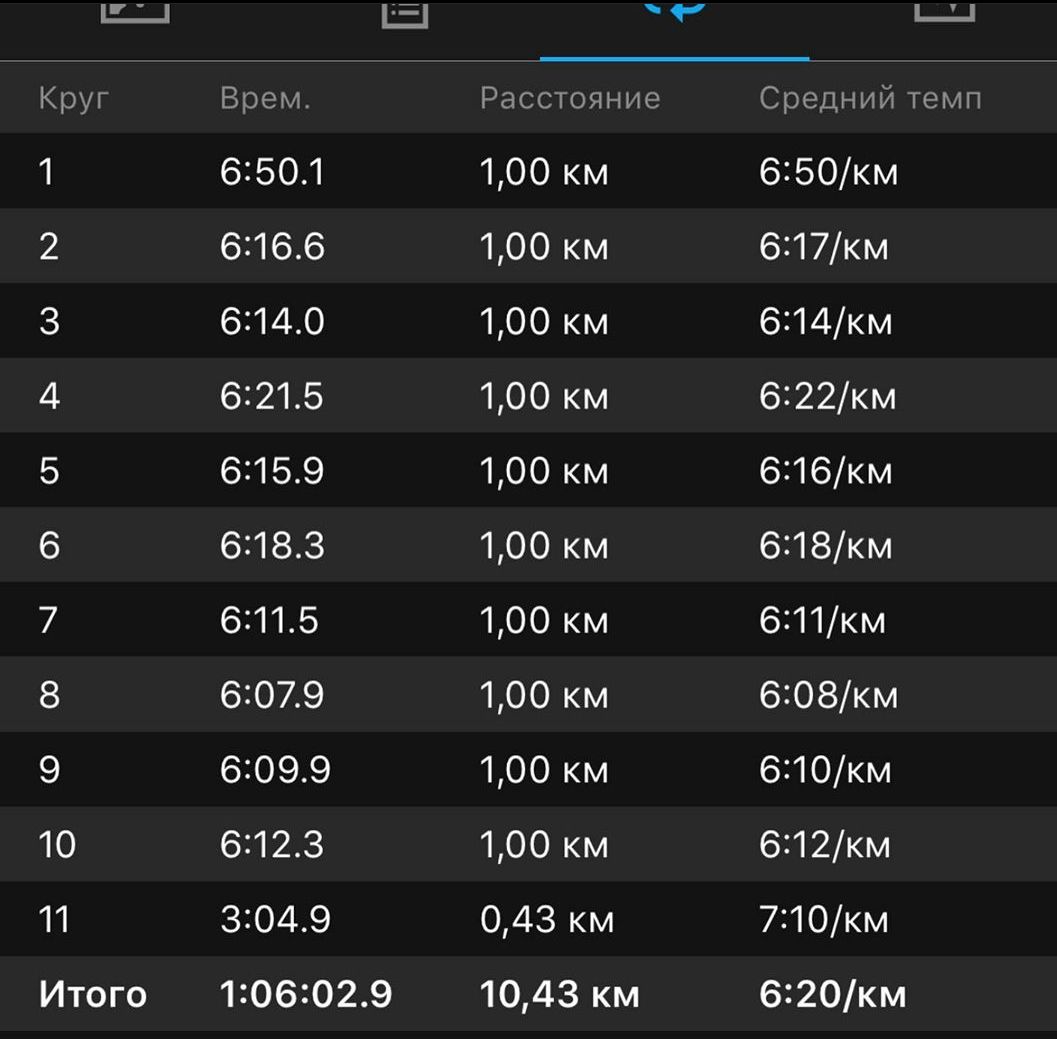Select lap 4 pace 6:22/км
This screenshot has height=1039, width=1057.
point(827,396)
